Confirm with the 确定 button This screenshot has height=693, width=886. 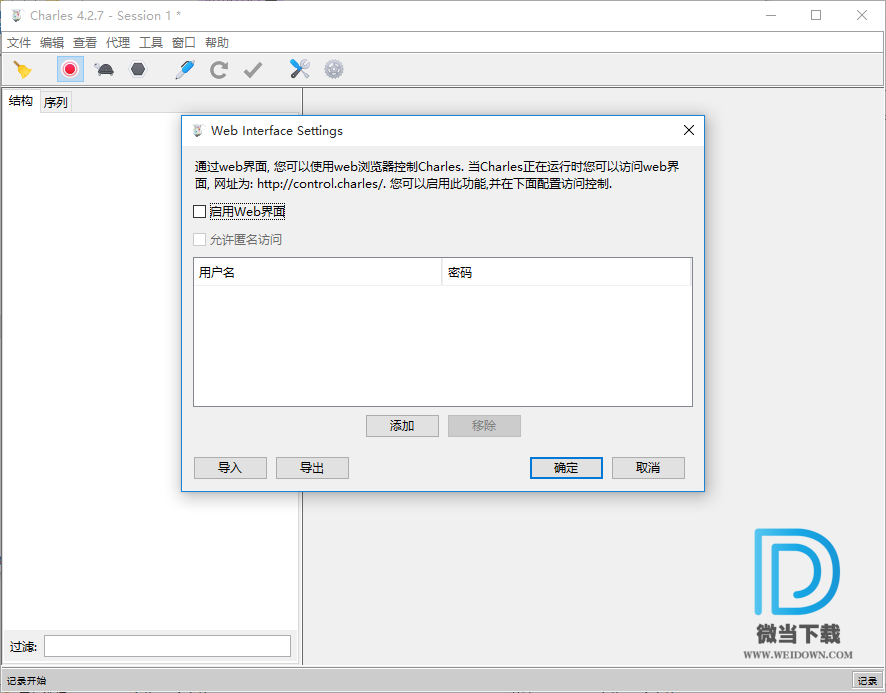(x=566, y=468)
